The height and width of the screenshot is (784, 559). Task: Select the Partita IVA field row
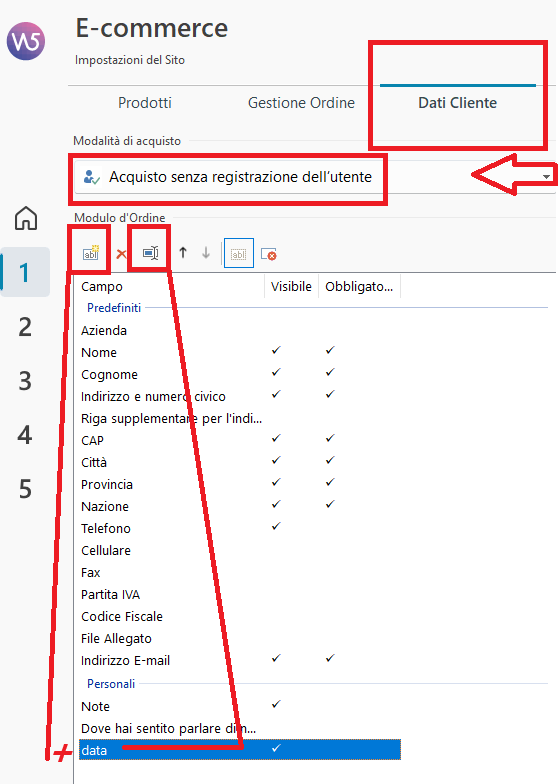pos(240,594)
